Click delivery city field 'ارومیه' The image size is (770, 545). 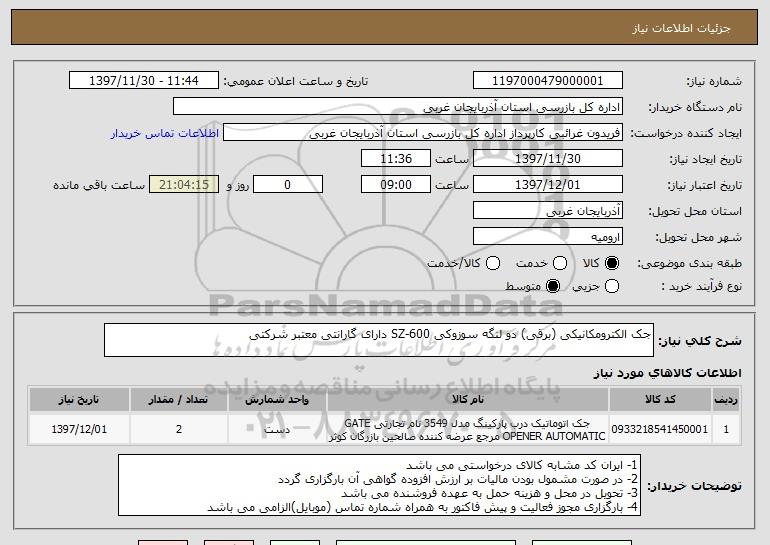[548, 237]
